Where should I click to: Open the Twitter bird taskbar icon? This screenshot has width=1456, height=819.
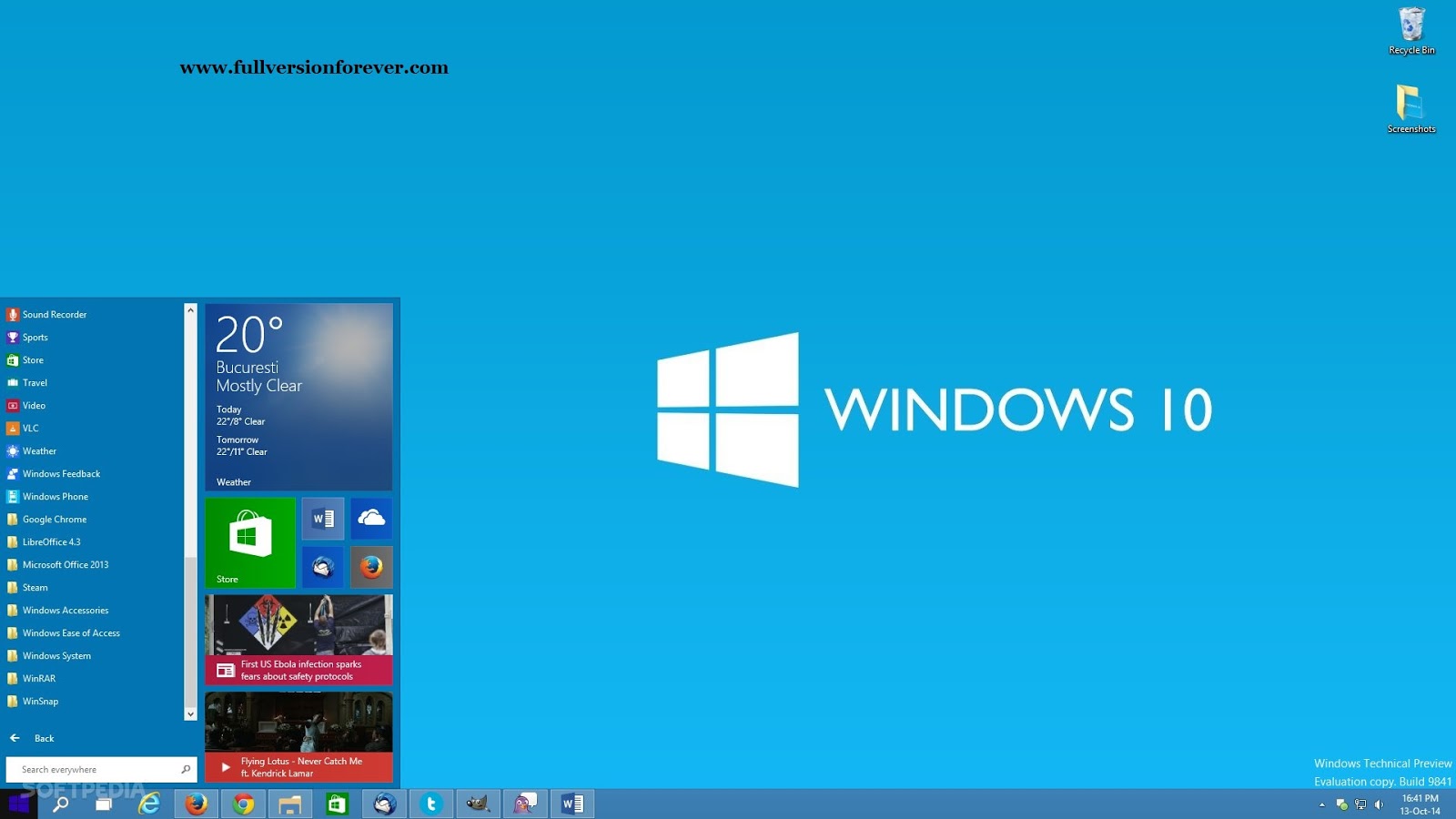tap(431, 804)
